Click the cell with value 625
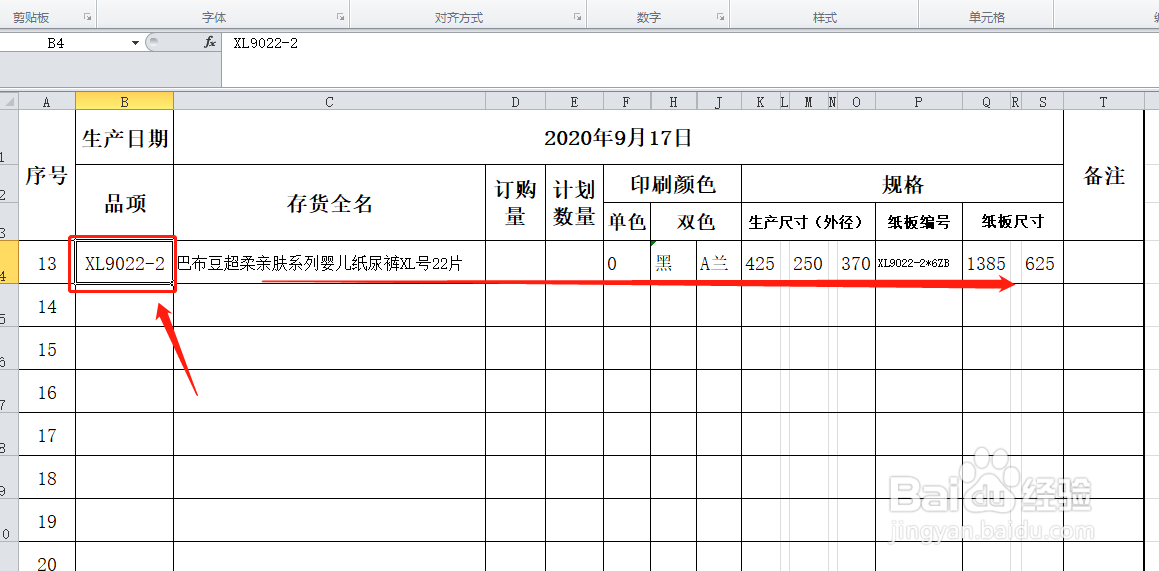 point(1041,262)
